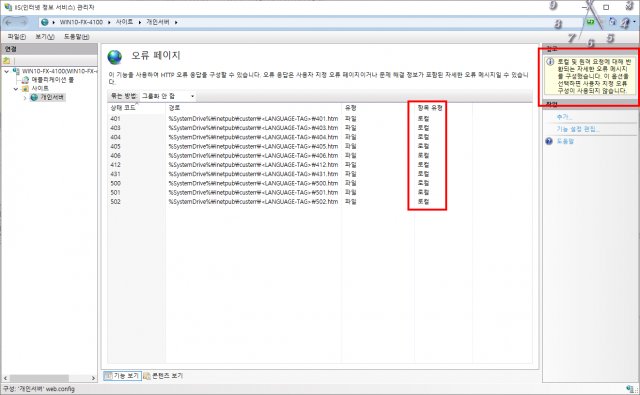This screenshot has height=395, width=640.
Task: Click the forward navigation arrow
Action: coord(22,22)
